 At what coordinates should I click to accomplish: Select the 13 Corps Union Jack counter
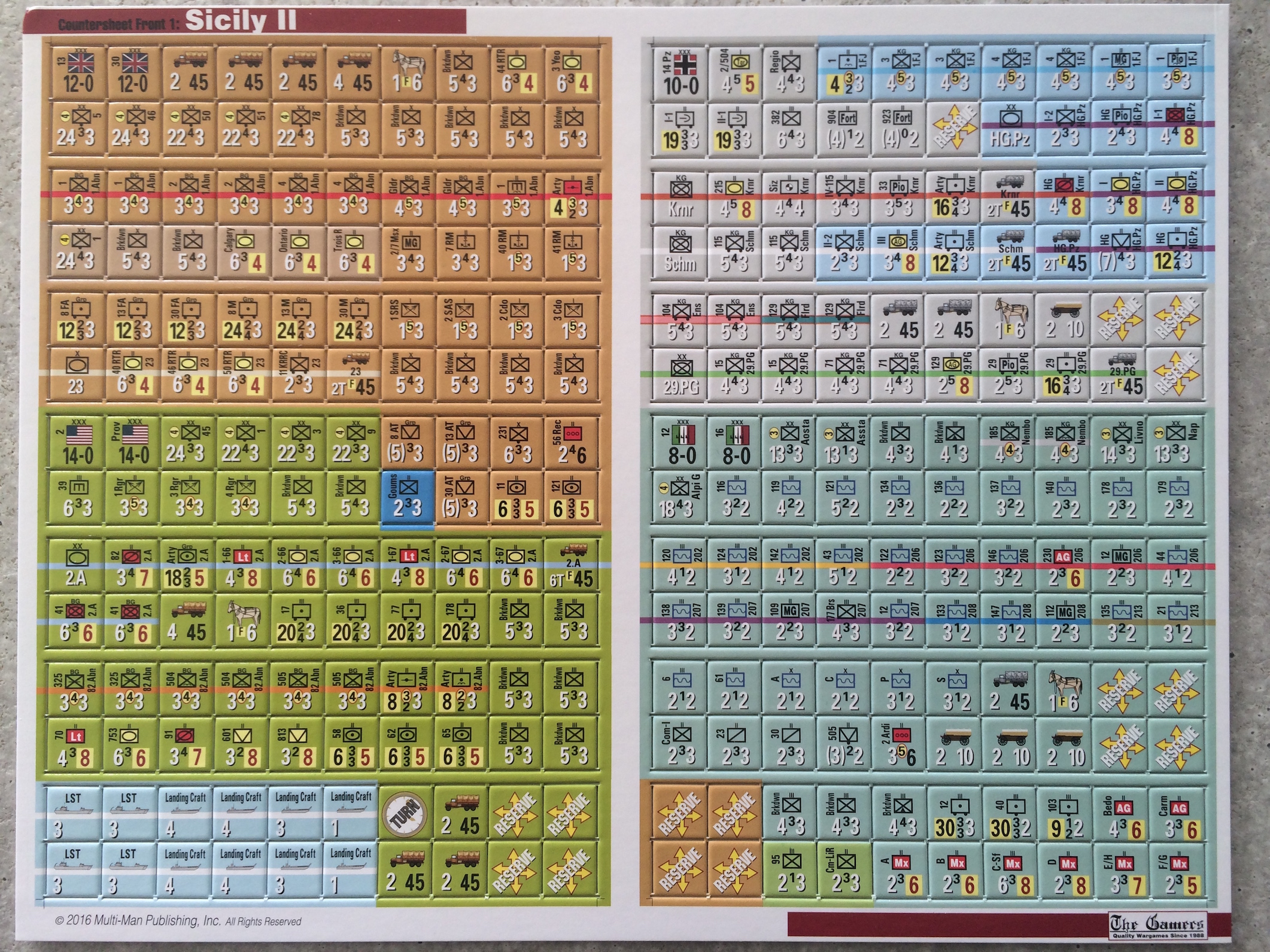click(78, 72)
